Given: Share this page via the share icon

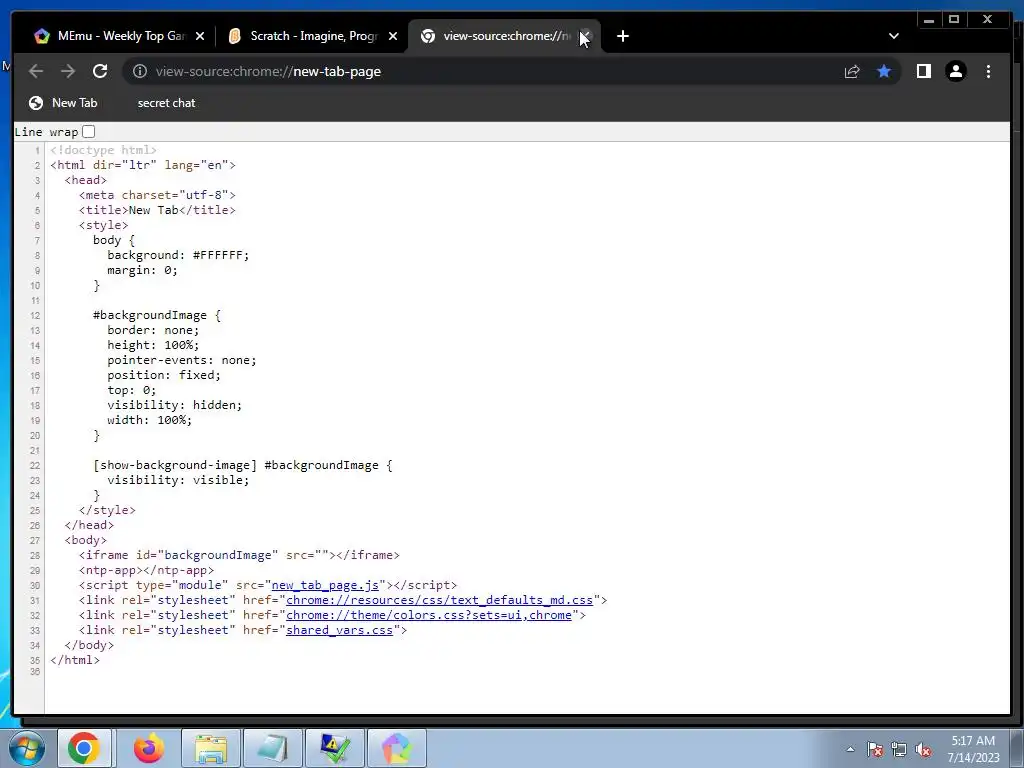Looking at the screenshot, I should [852, 71].
